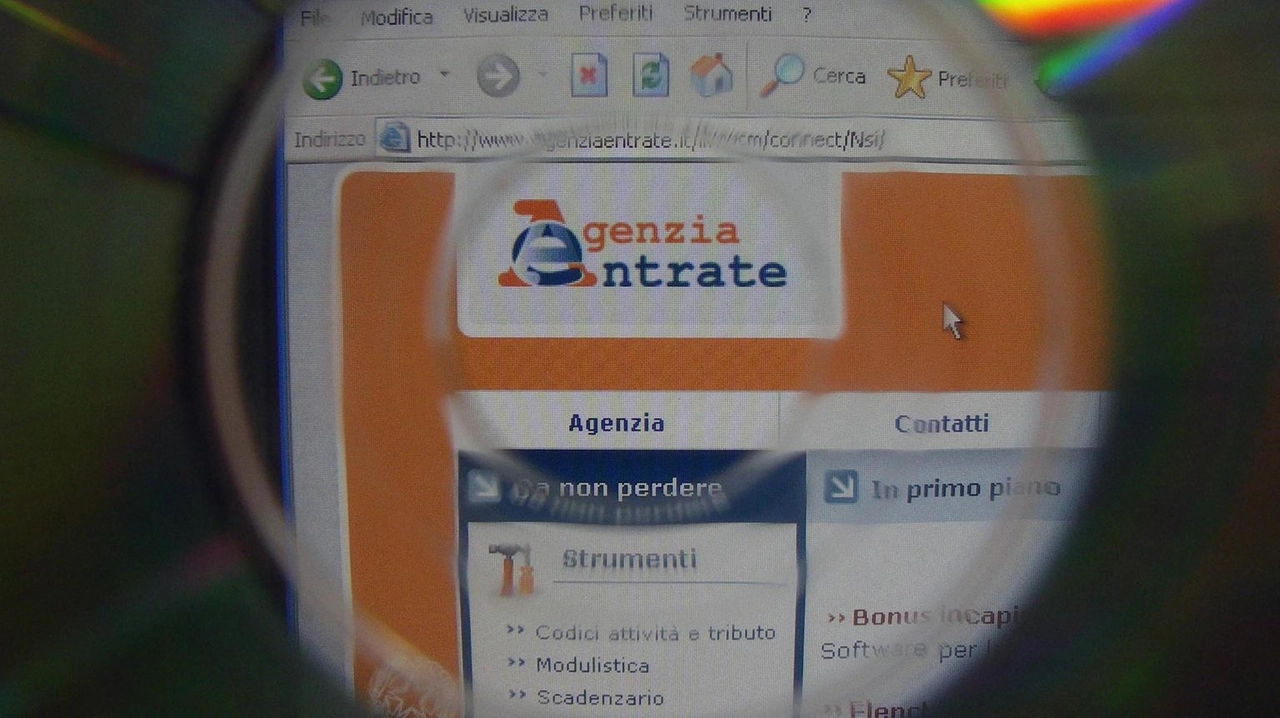Click the Cerca text label in toolbar
This screenshot has width=1280, height=718.
coord(839,75)
